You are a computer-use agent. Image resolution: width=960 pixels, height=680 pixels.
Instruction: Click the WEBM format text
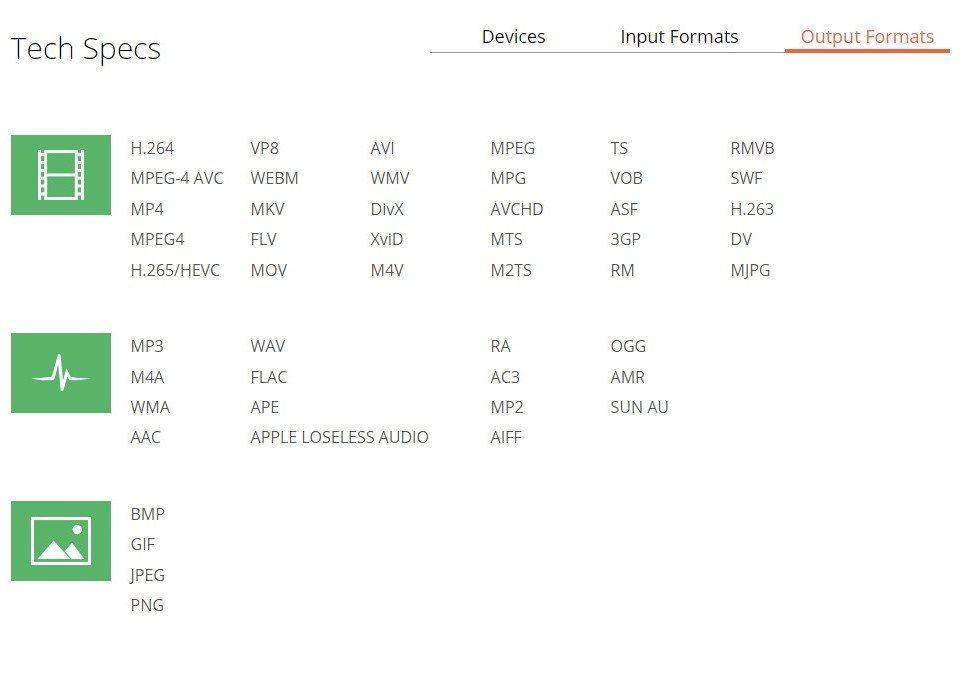(x=274, y=179)
